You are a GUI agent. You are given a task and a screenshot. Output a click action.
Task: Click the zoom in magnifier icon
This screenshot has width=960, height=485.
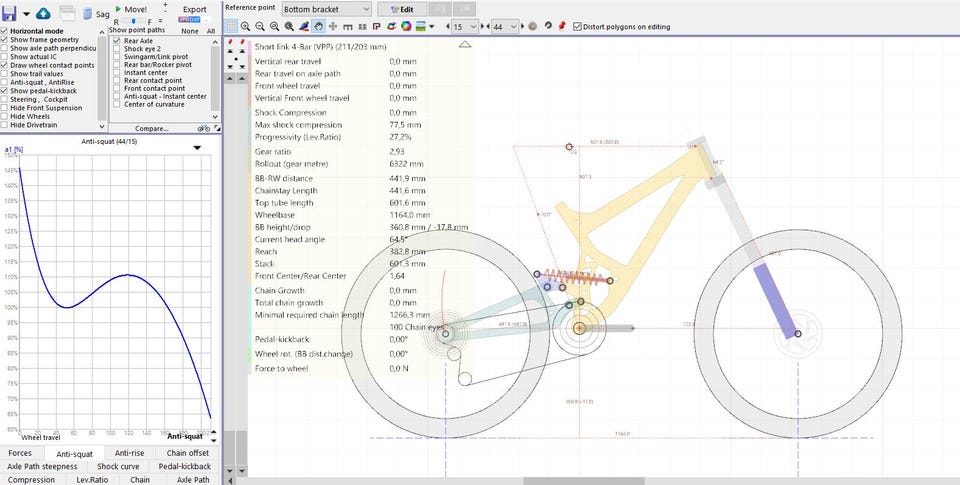(x=246, y=26)
